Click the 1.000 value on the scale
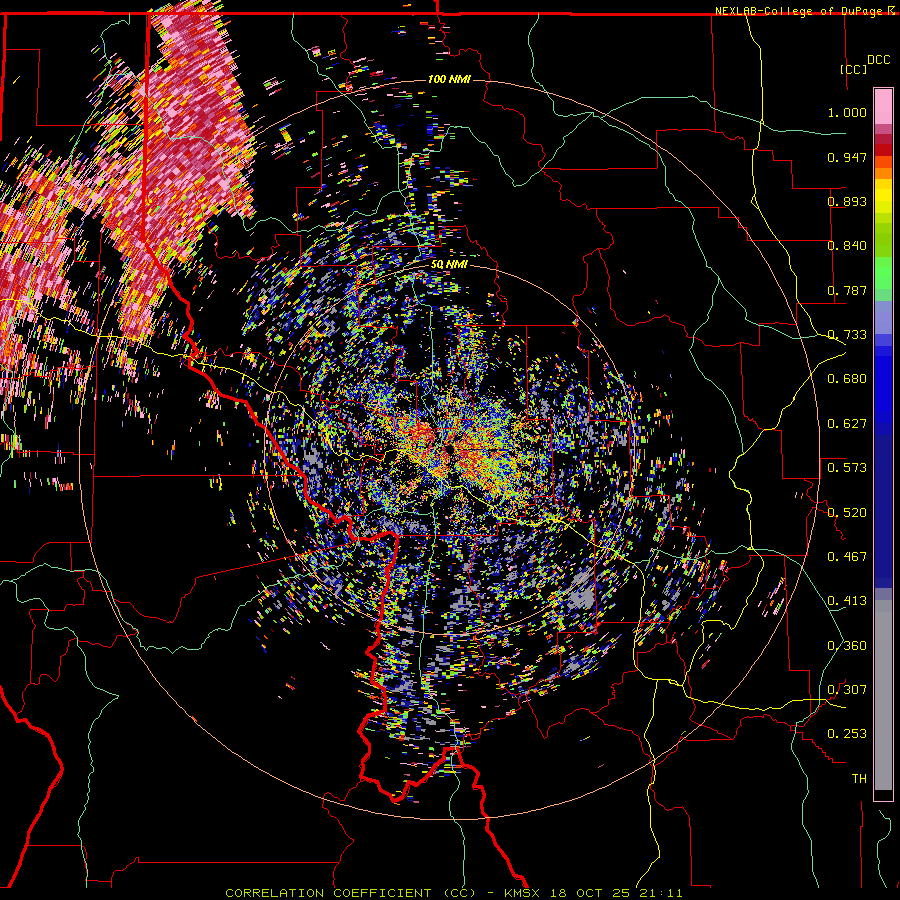The image size is (900, 900). click(847, 112)
